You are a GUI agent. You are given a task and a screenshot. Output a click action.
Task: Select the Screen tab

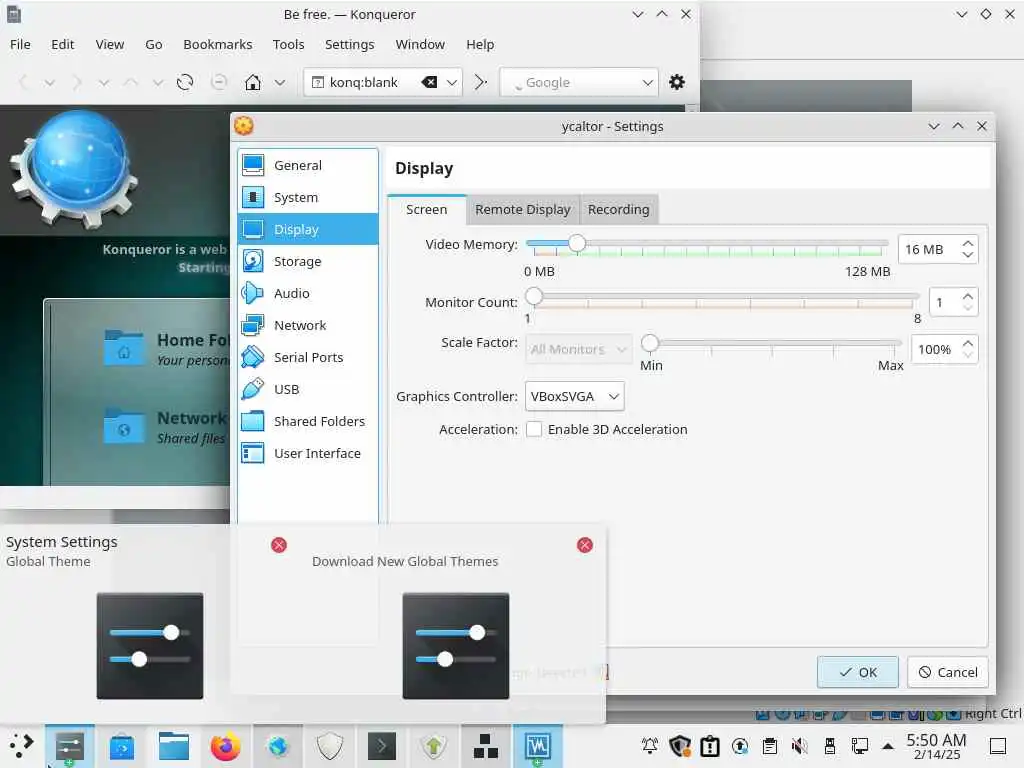[426, 210]
